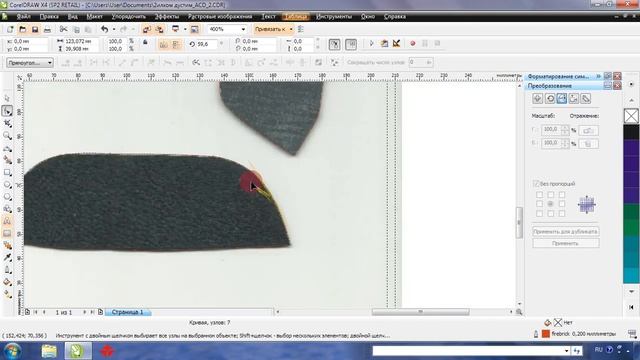
Task: Select the Polygon tool in toolbox
Action: 7,197
